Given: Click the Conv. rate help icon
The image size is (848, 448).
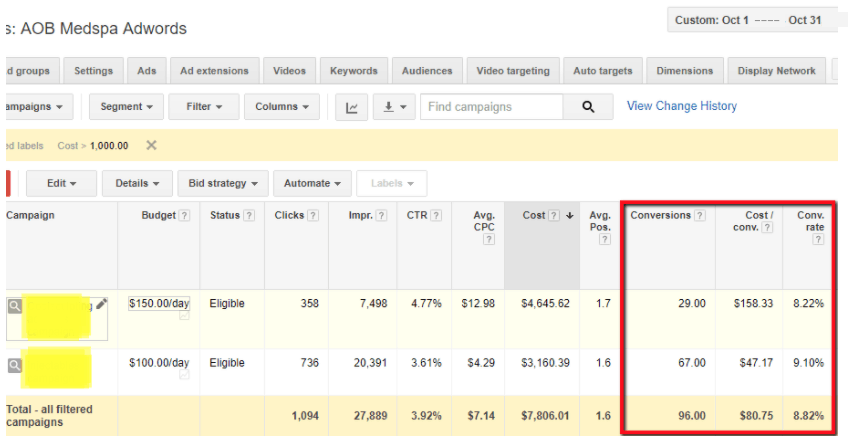Looking at the screenshot, I should (x=818, y=239).
